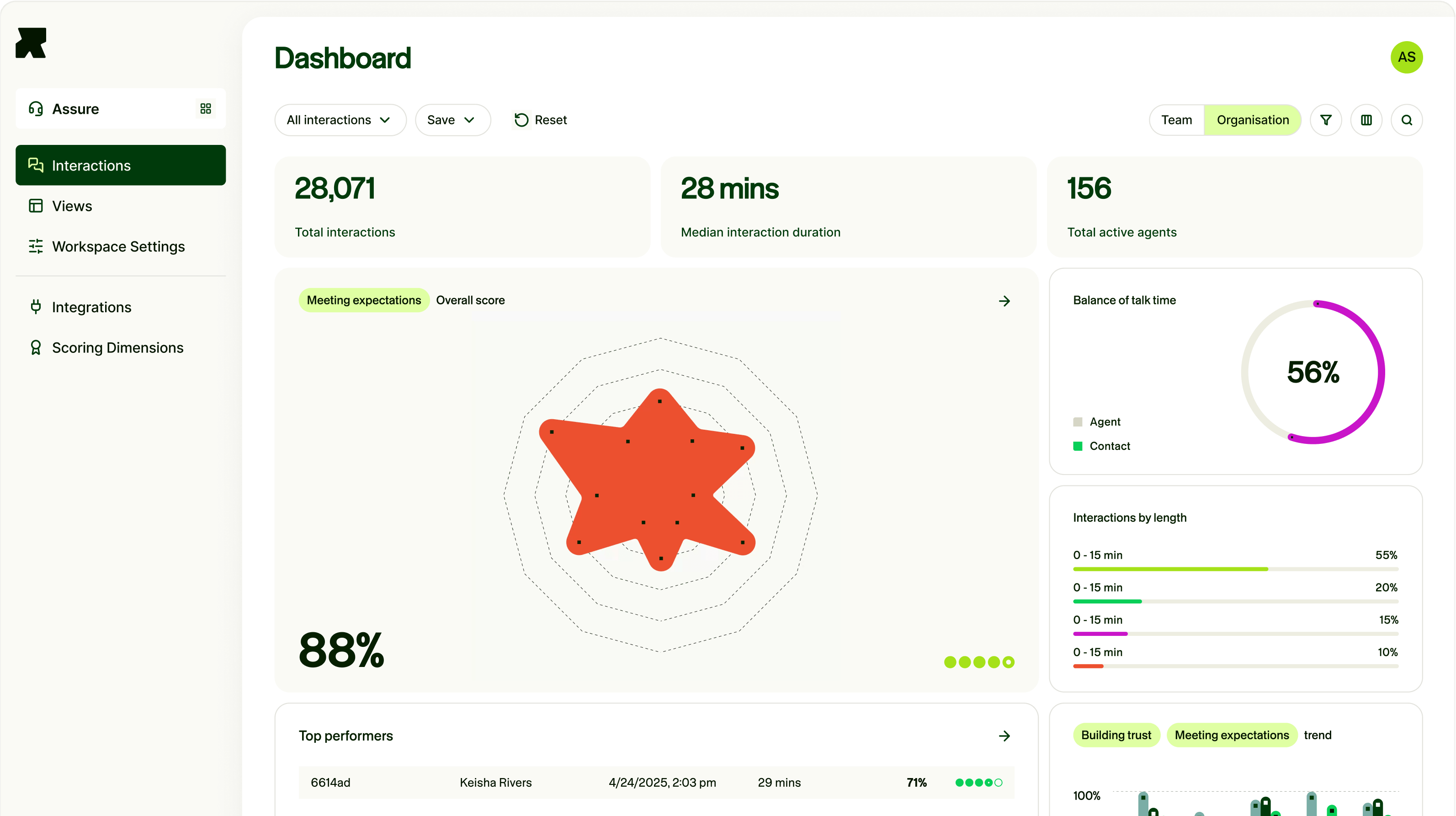Go to Views in sidebar
The image size is (1456, 816).
pos(72,206)
